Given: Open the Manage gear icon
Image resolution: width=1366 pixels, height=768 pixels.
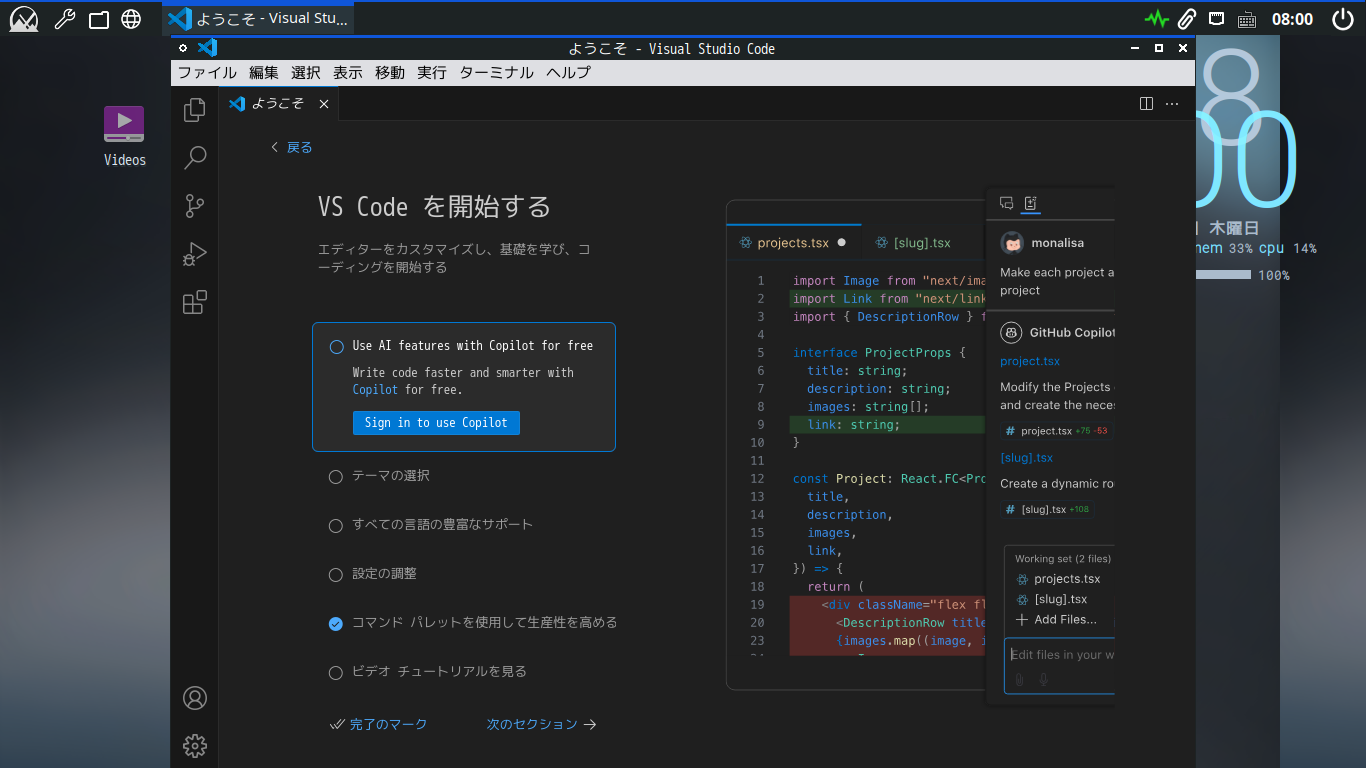Looking at the screenshot, I should pos(195,745).
